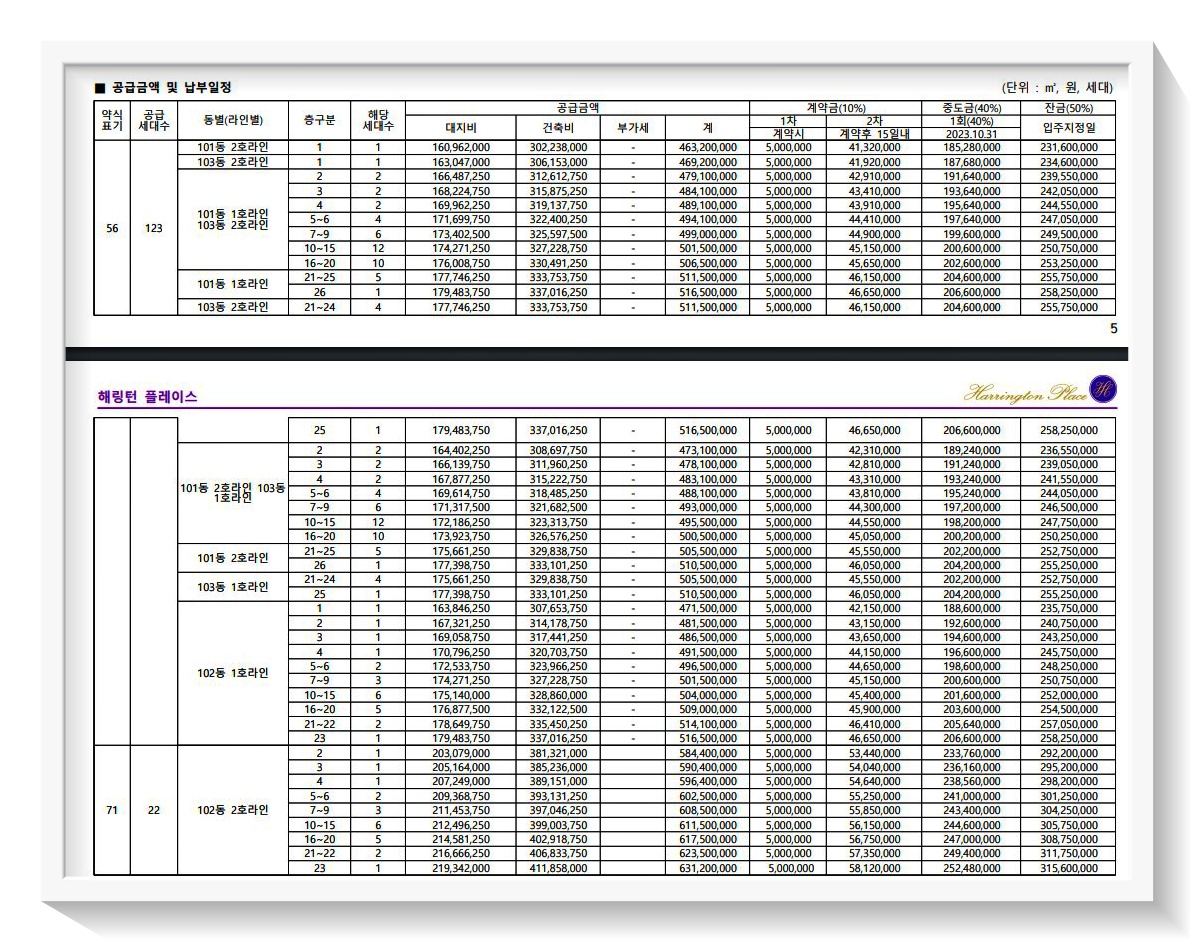Click total '584,400,000'
Viewport: 1194px width, 942px height.
coord(707,753)
